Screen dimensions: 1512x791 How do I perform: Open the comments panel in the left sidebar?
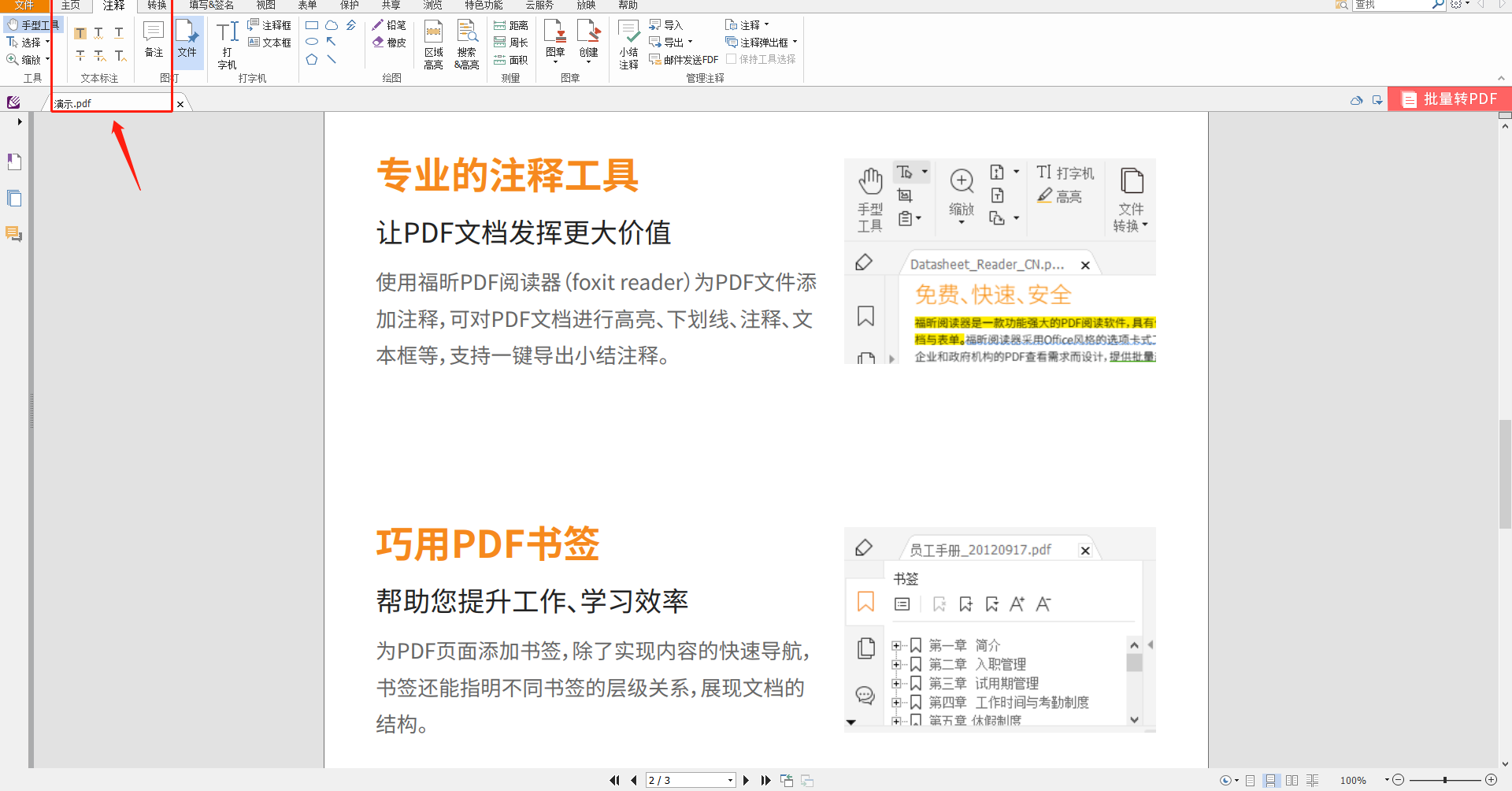pyautogui.click(x=13, y=234)
